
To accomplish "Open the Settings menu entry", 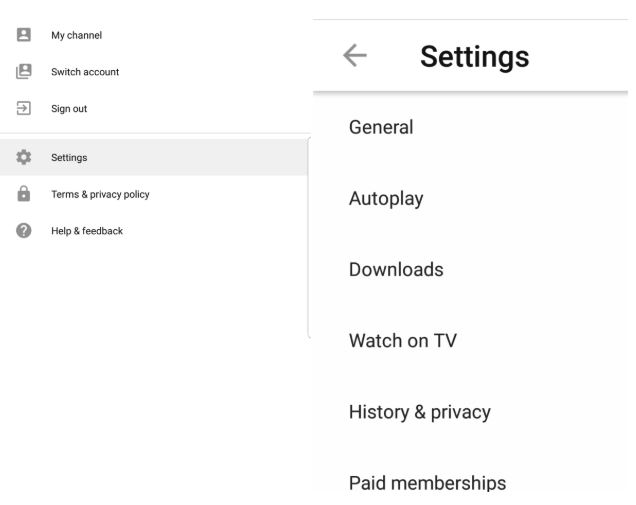I will click(154, 157).
